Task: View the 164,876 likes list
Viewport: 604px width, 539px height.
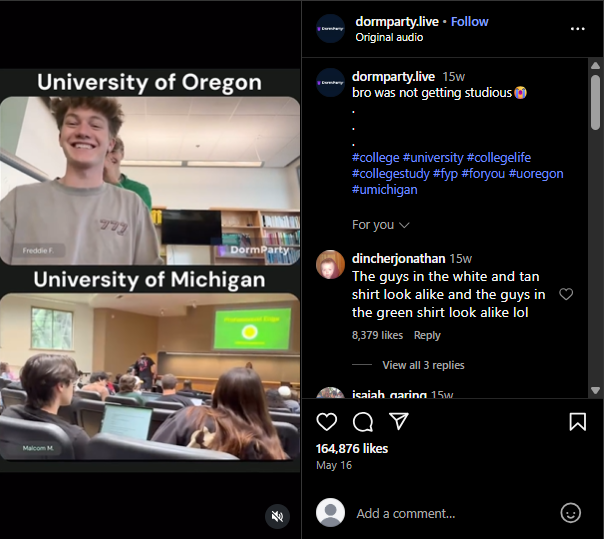Action: [x=352, y=448]
